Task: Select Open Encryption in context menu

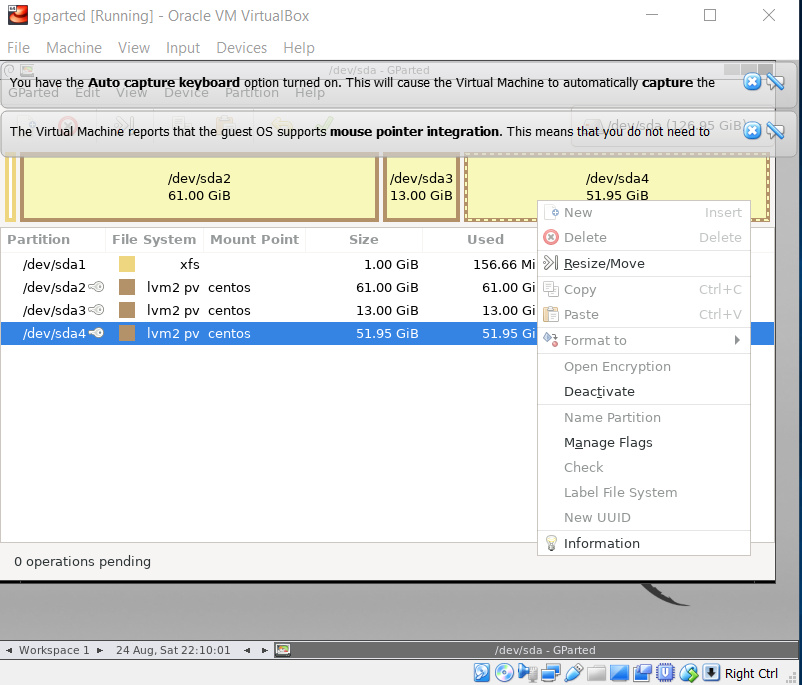Action: pos(643,366)
